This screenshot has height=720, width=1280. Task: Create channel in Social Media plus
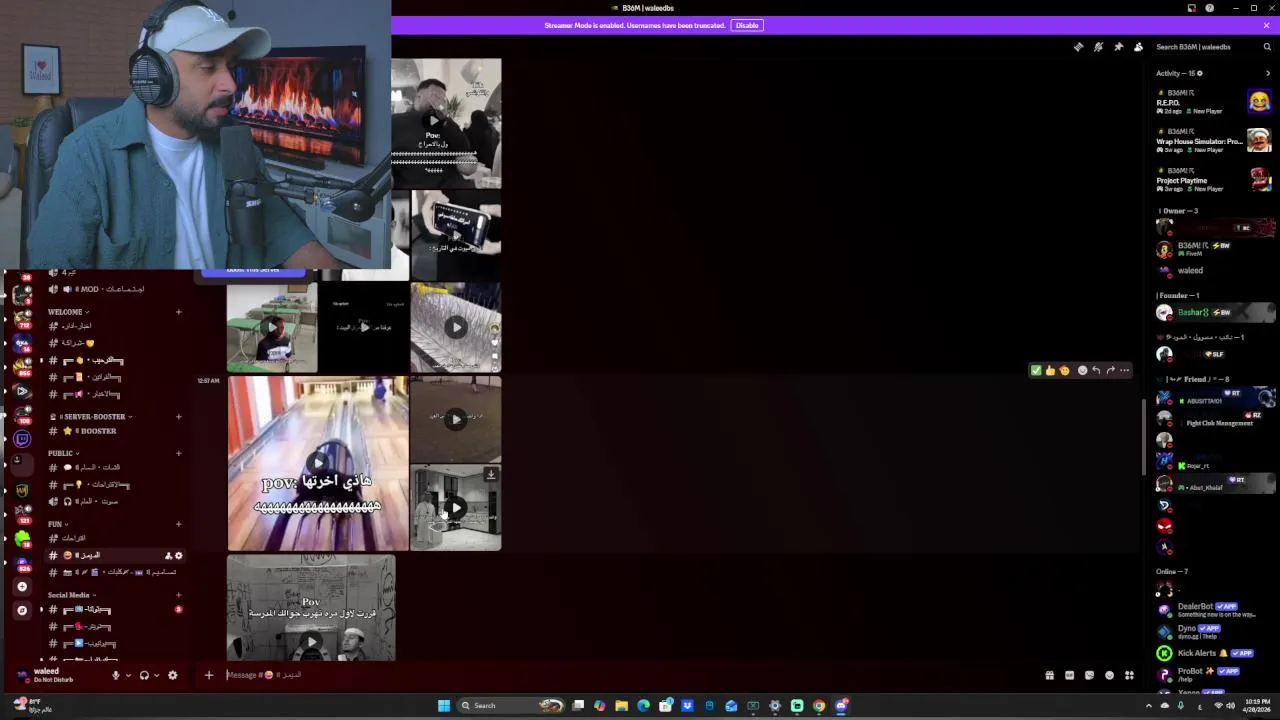179,595
